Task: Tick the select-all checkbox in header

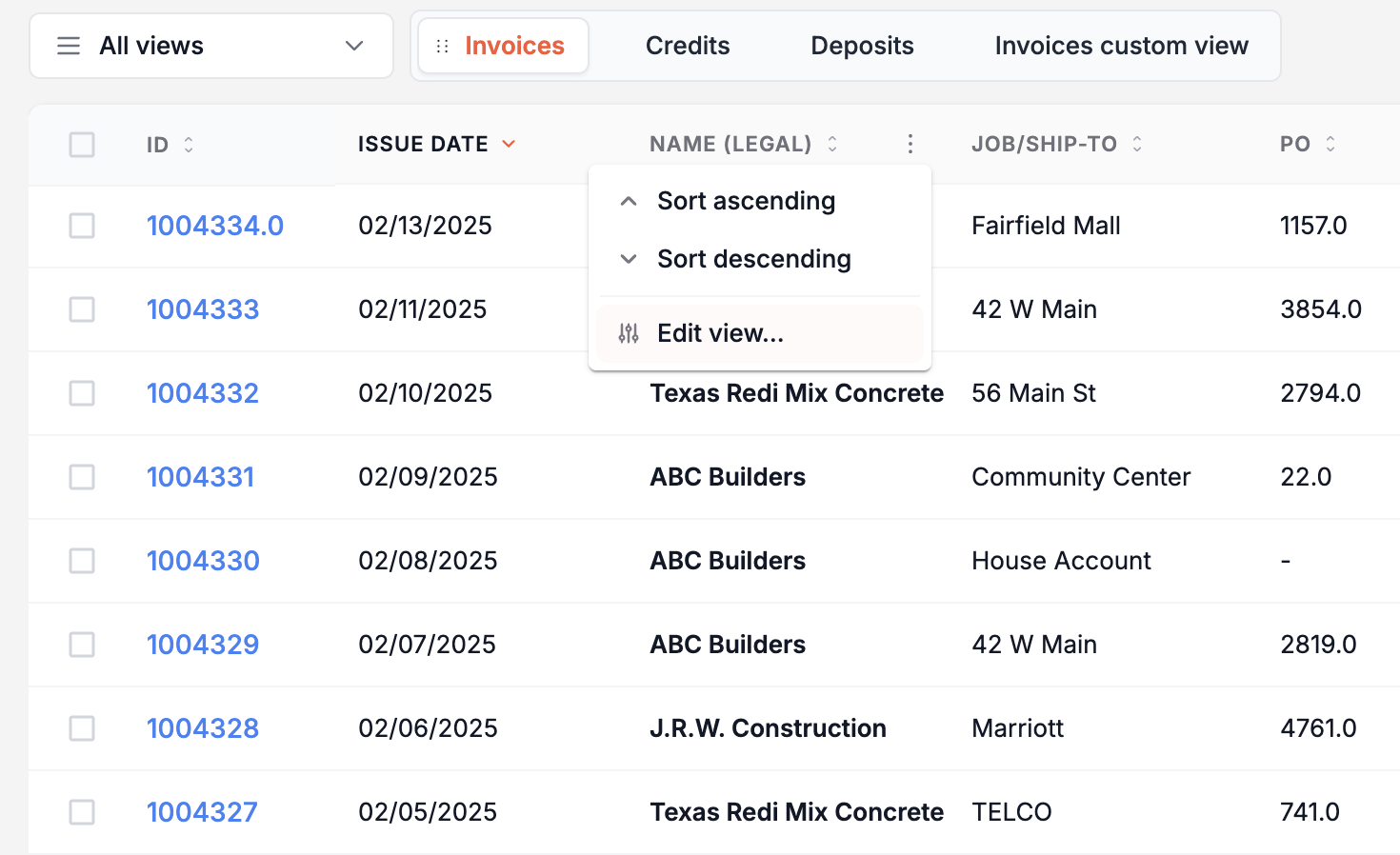Action: 82,145
